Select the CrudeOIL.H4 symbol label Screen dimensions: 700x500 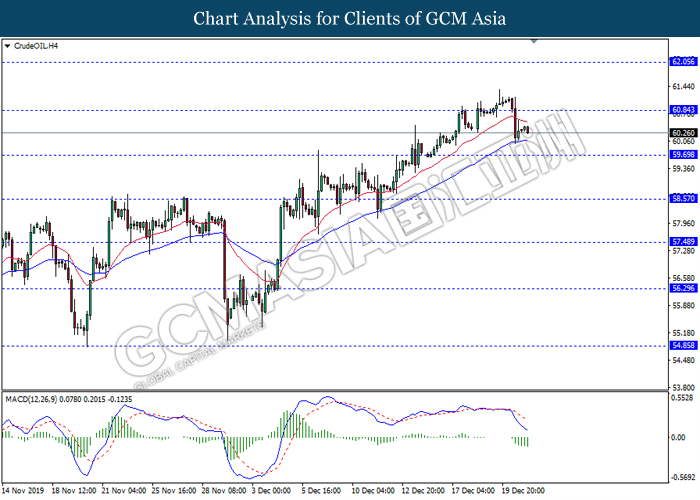[x=36, y=46]
